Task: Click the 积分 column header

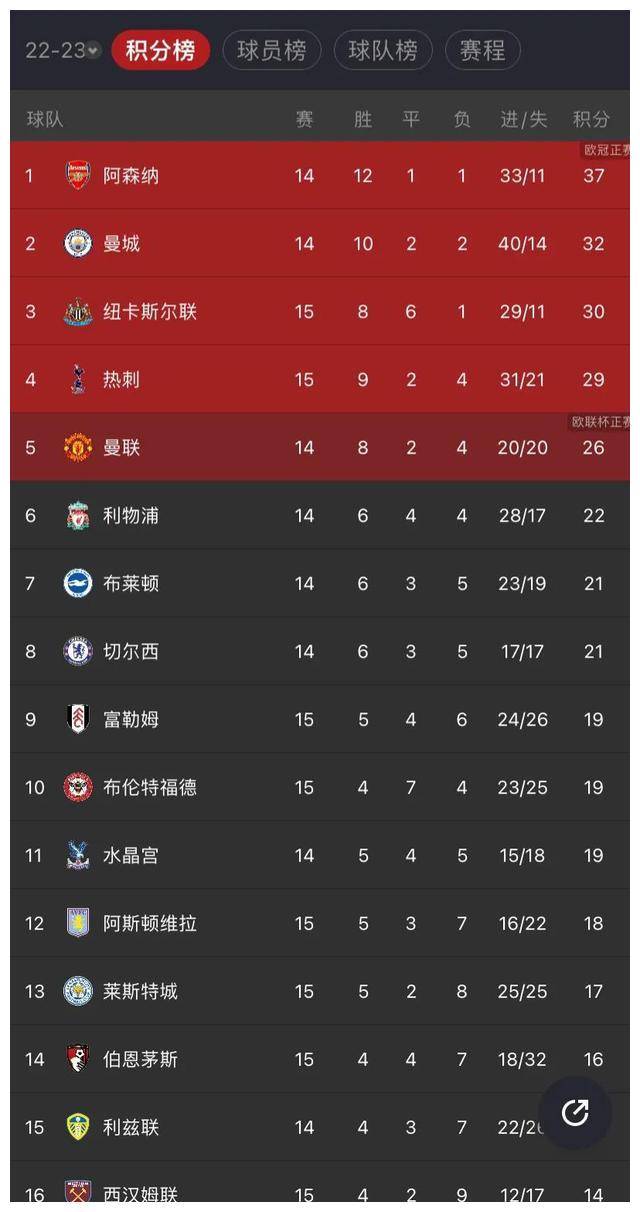Action: click(591, 119)
